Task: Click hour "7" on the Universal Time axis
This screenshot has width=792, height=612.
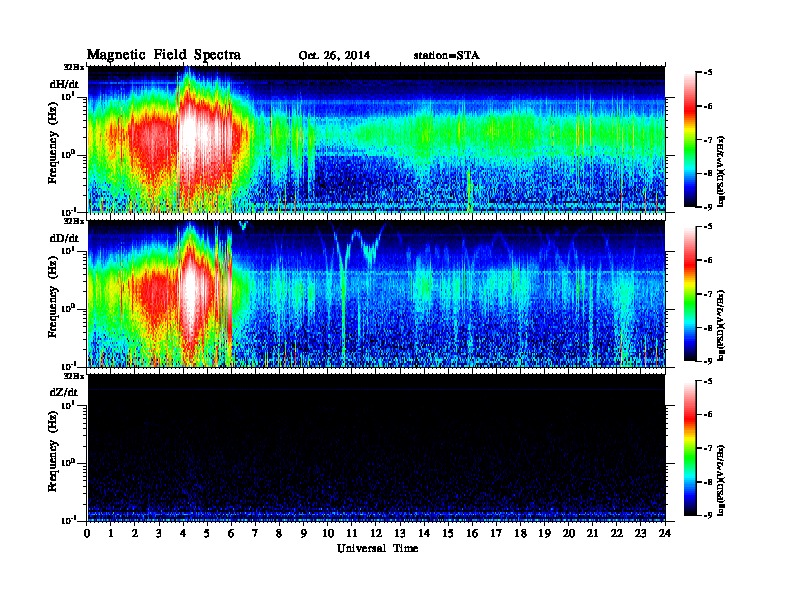Action: click(x=256, y=533)
